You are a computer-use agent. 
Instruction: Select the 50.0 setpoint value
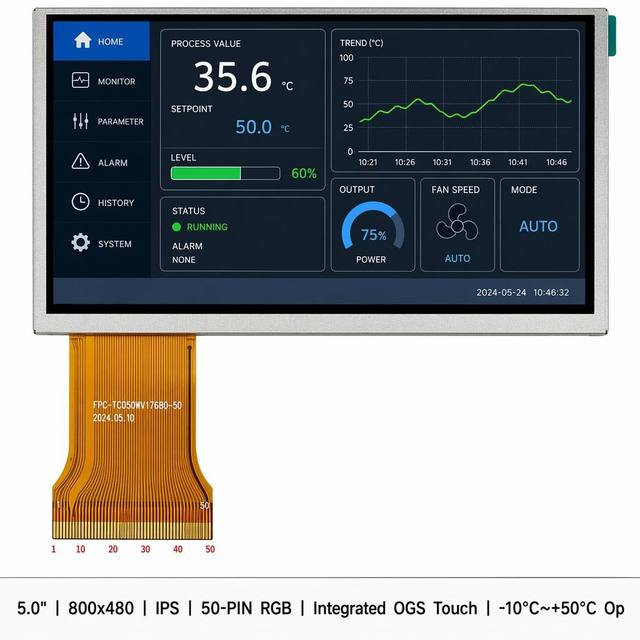(x=253, y=127)
